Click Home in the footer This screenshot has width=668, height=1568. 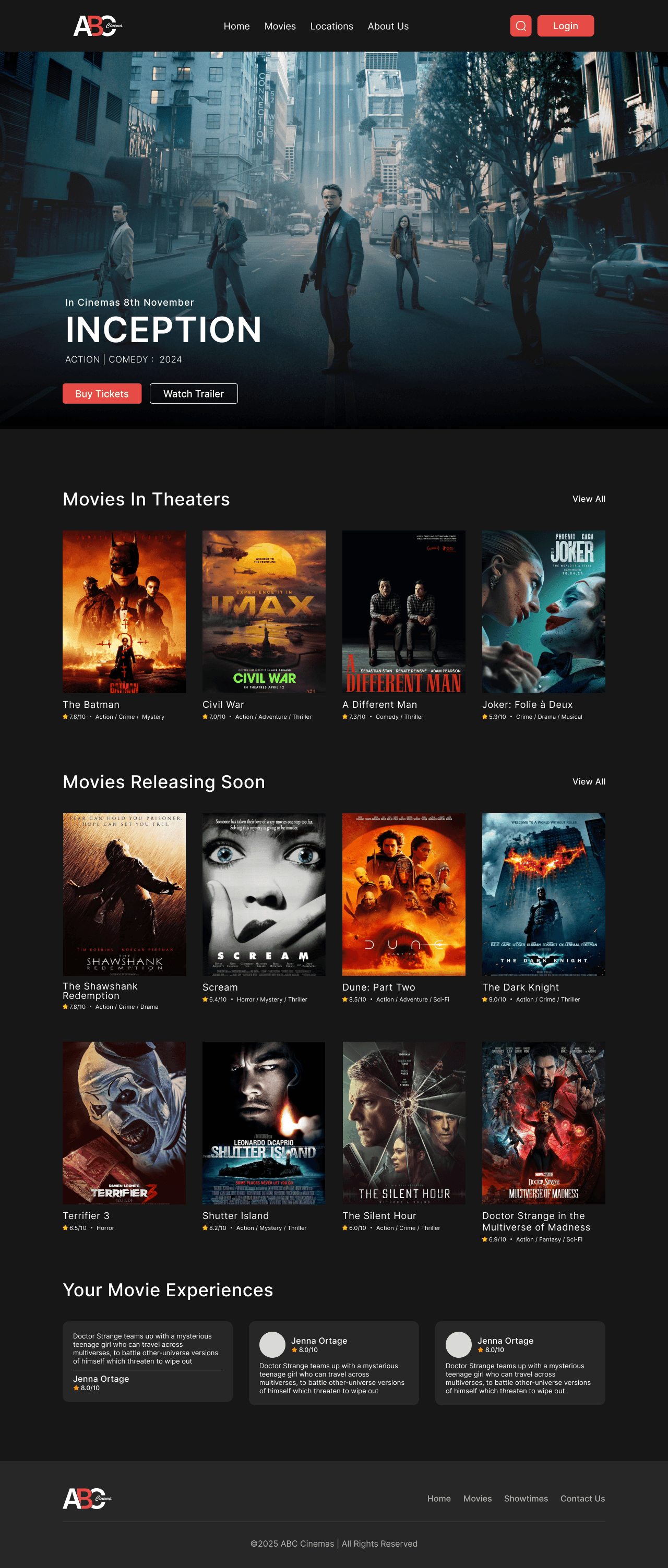click(439, 1499)
